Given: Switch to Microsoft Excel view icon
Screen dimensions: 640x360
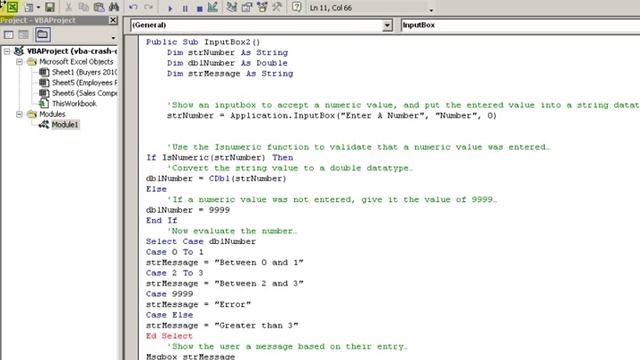Looking at the screenshot, I should (x=12, y=7).
